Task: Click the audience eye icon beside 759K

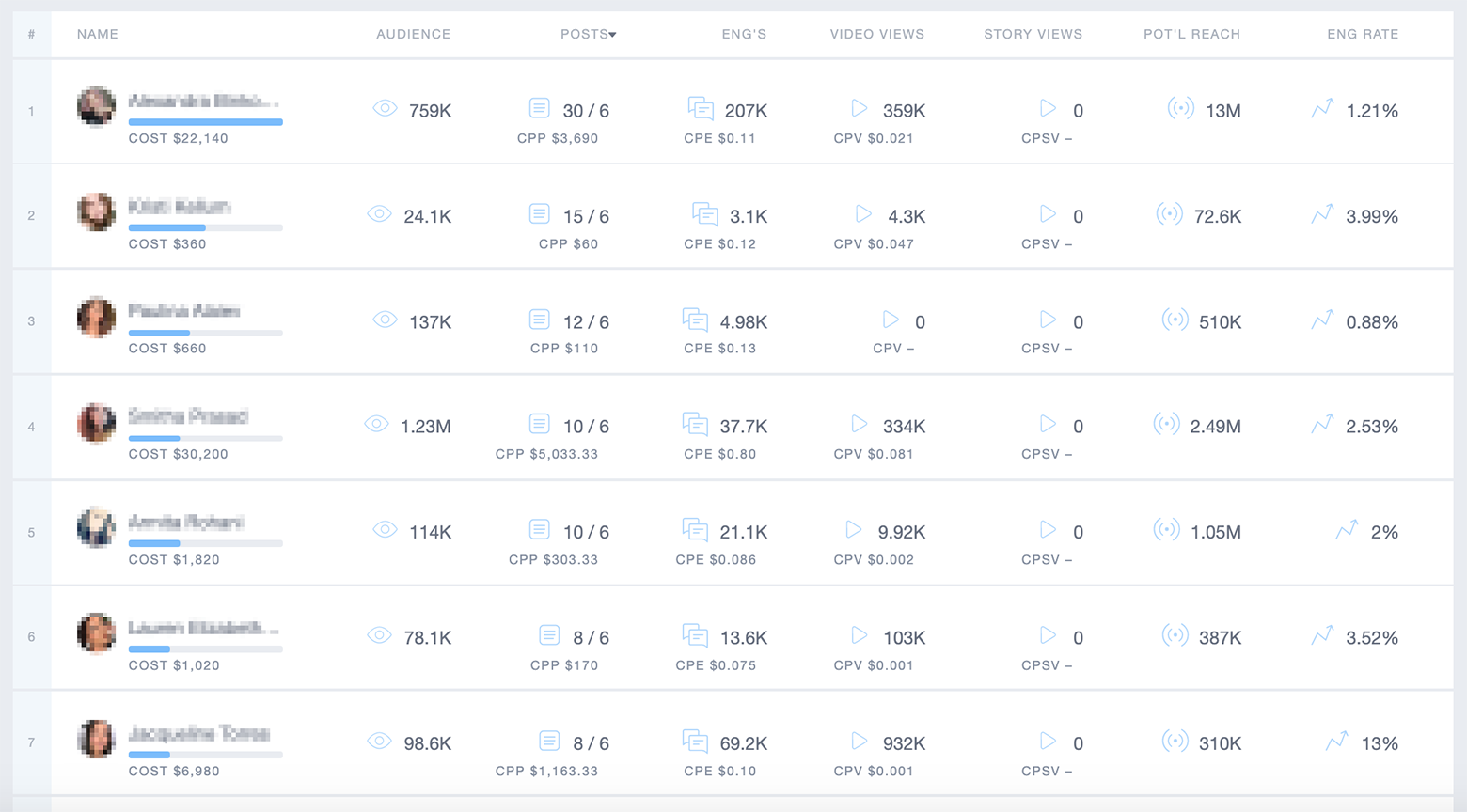Action: point(385,108)
